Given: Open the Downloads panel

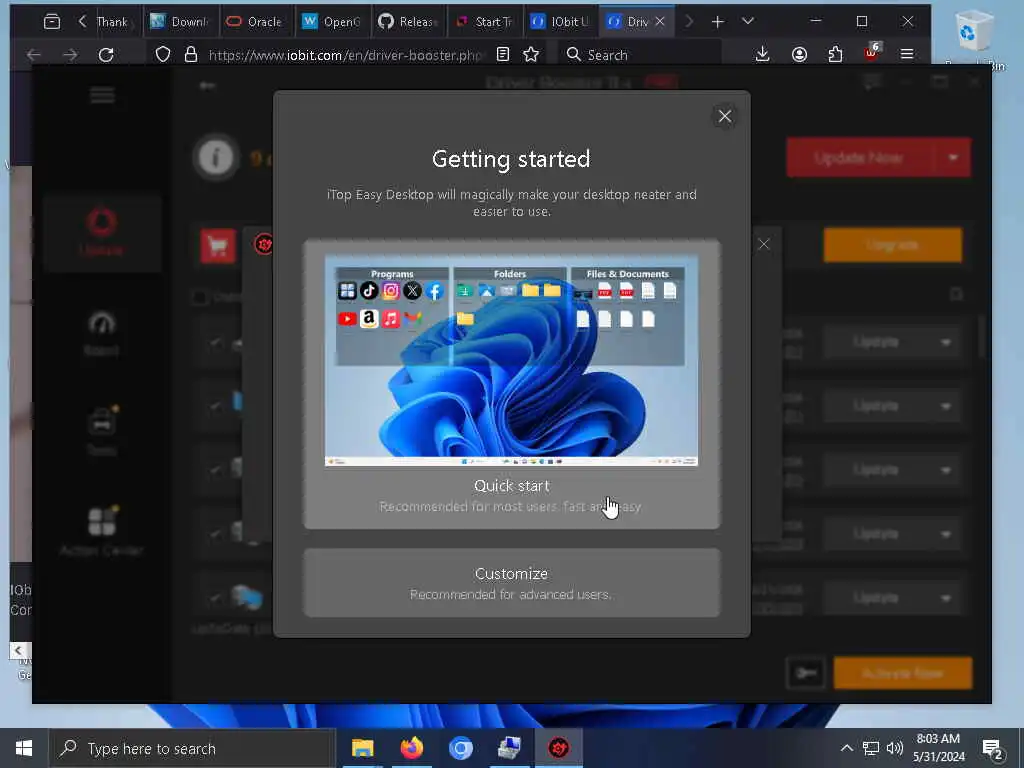Looking at the screenshot, I should click(762, 54).
